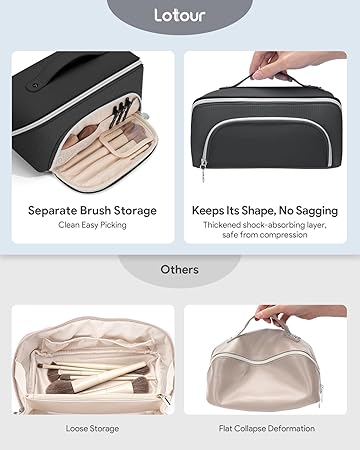The height and width of the screenshot is (450, 360).
Task: Click the hand lifting the beige bag
Action: [x=297, y=314]
